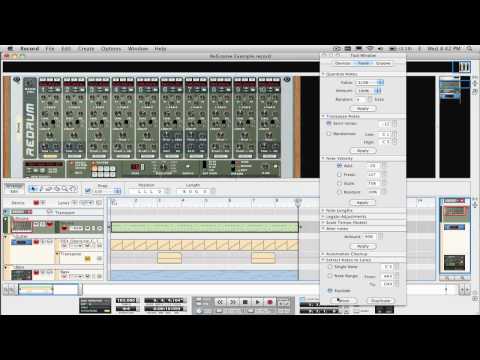Open the Edit menu
Image resolution: width=480 pixels, height=360 pixels.
pos(66,49)
